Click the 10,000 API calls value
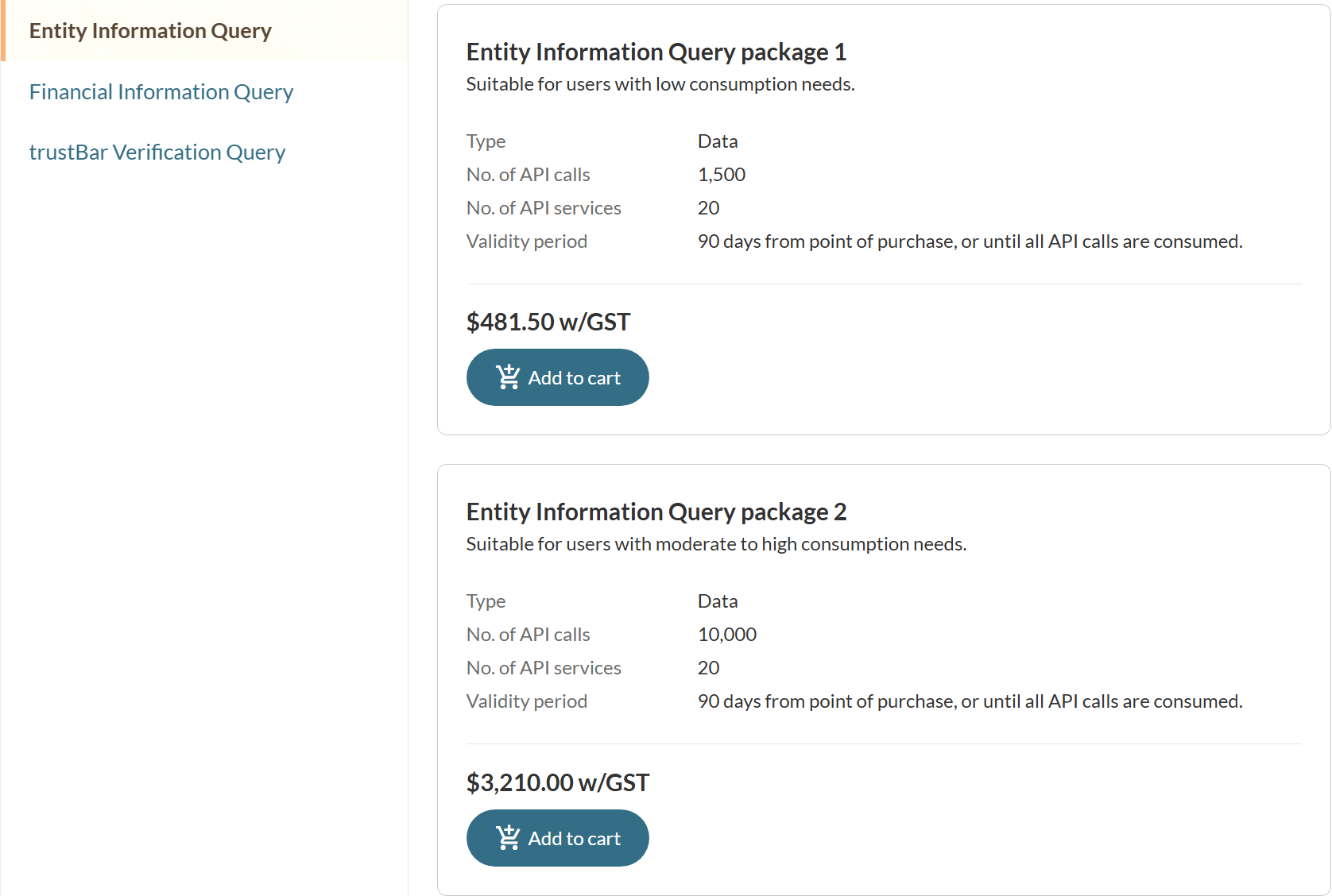 (727, 635)
